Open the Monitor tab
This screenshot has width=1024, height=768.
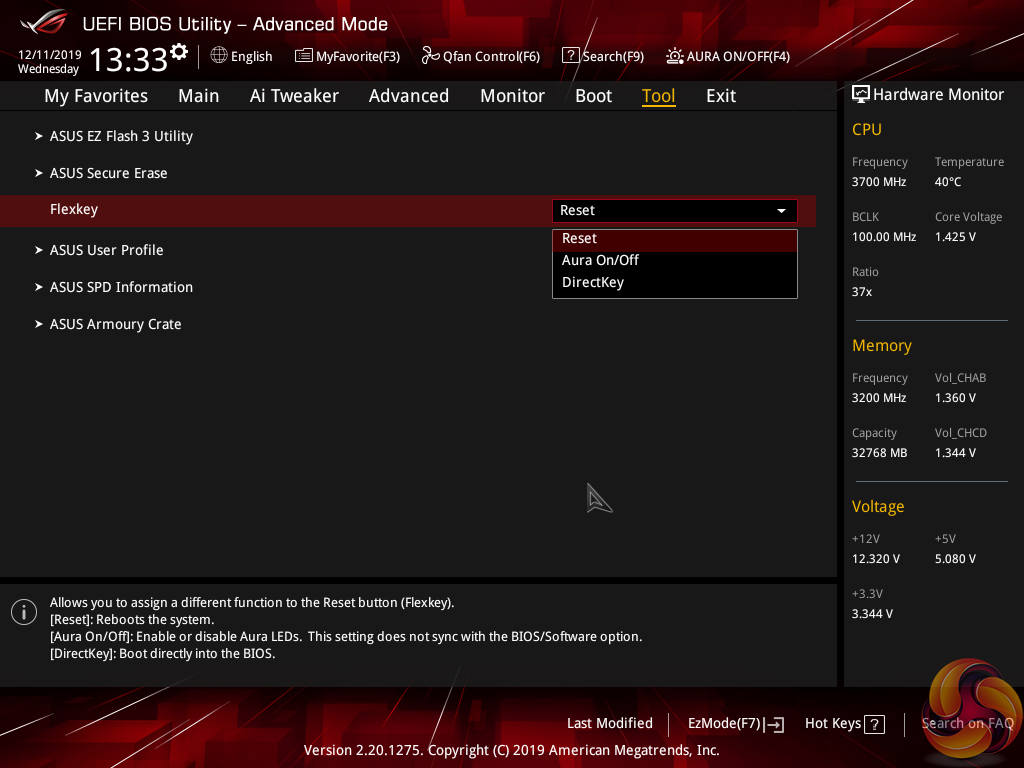point(512,96)
